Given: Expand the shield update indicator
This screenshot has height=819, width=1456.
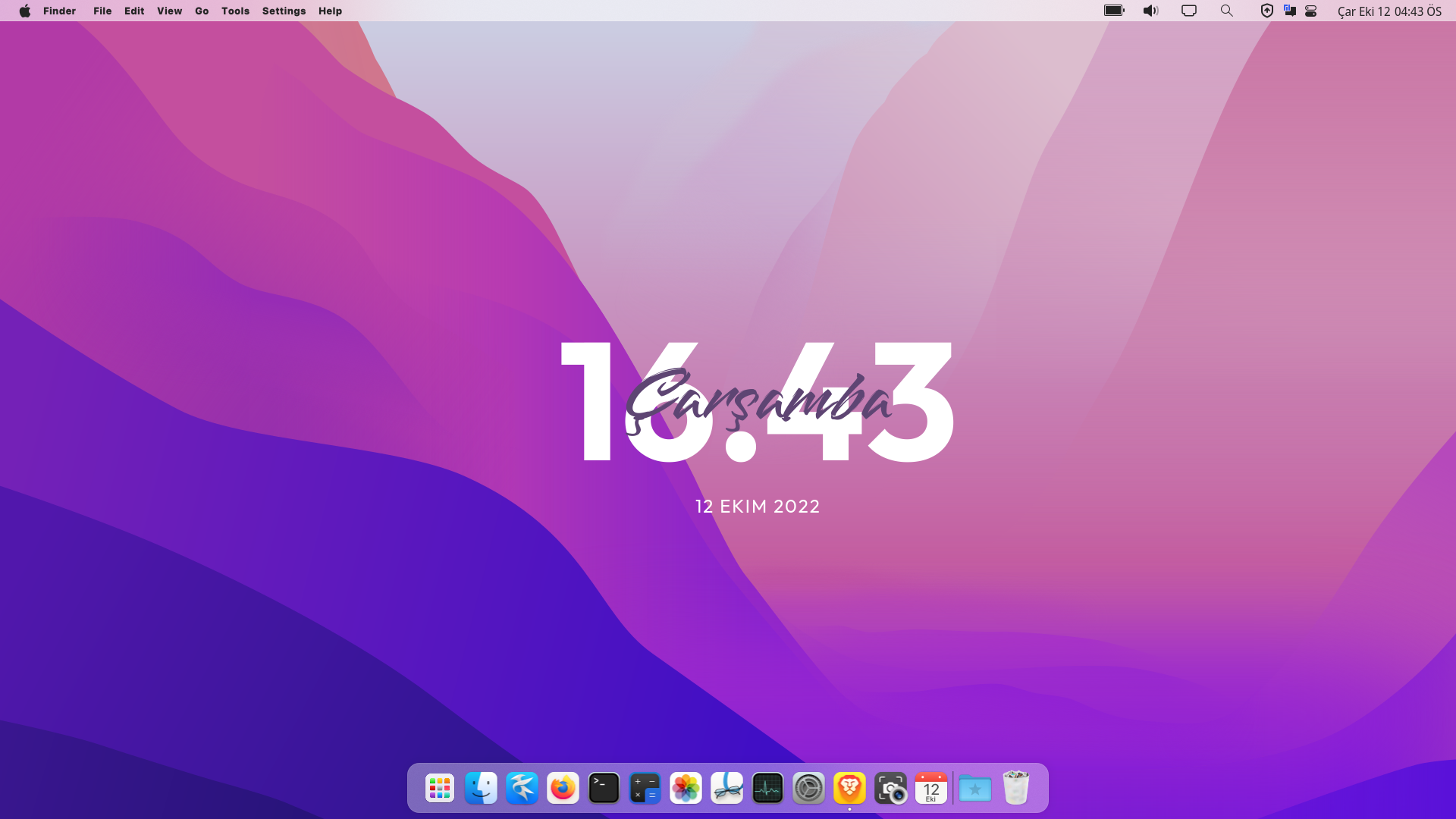Looking at the screenshot, I should [1266, 11].
